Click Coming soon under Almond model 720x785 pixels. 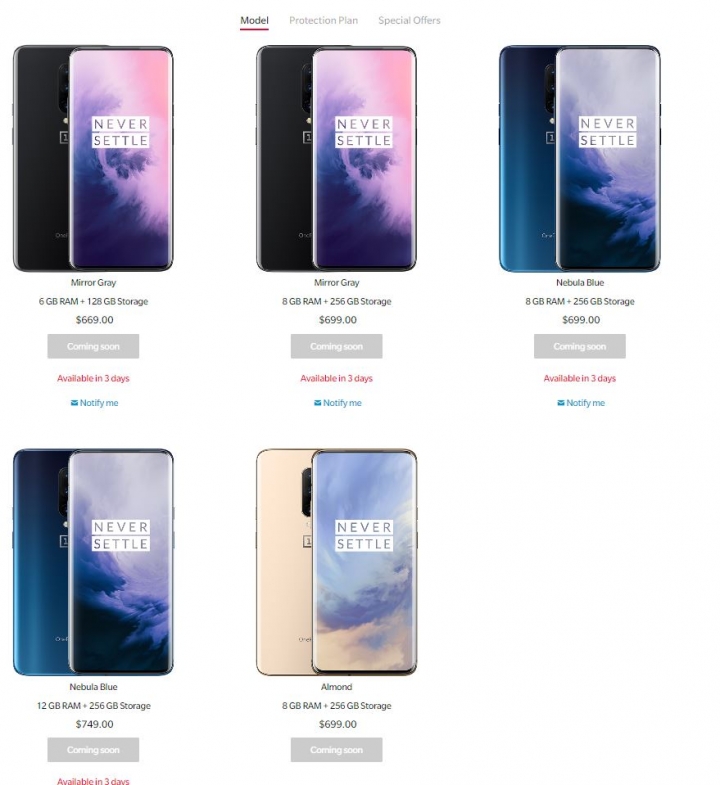[x=336, y=750]
